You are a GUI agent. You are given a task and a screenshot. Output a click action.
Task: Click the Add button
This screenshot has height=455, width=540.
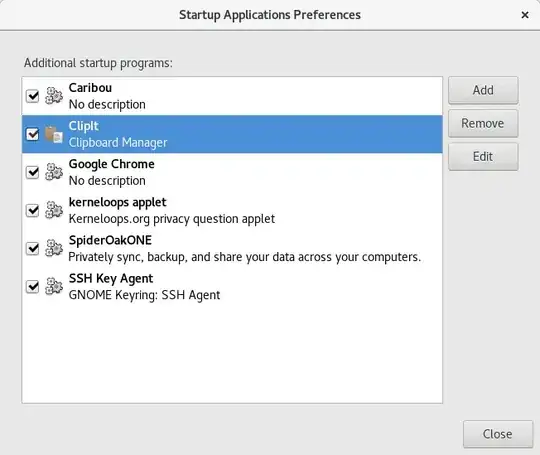pos(483,90)
